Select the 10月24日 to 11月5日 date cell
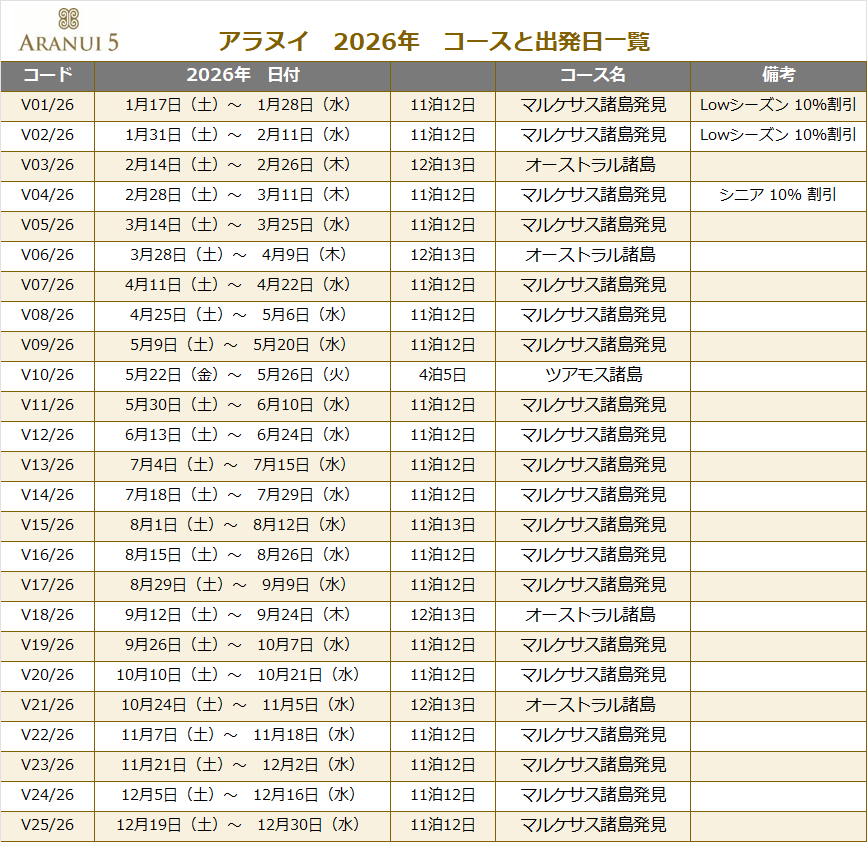 (x=243, y=705)
